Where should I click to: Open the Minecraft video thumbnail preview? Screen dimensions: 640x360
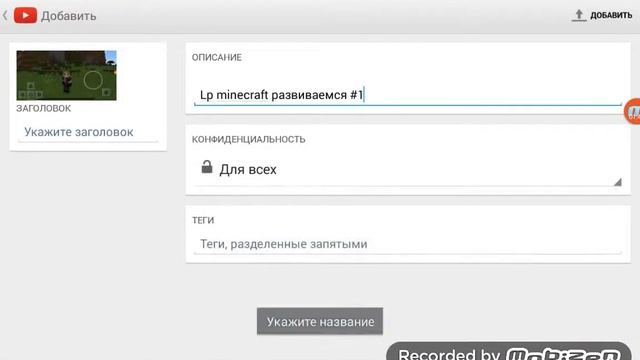coord(67,76)
